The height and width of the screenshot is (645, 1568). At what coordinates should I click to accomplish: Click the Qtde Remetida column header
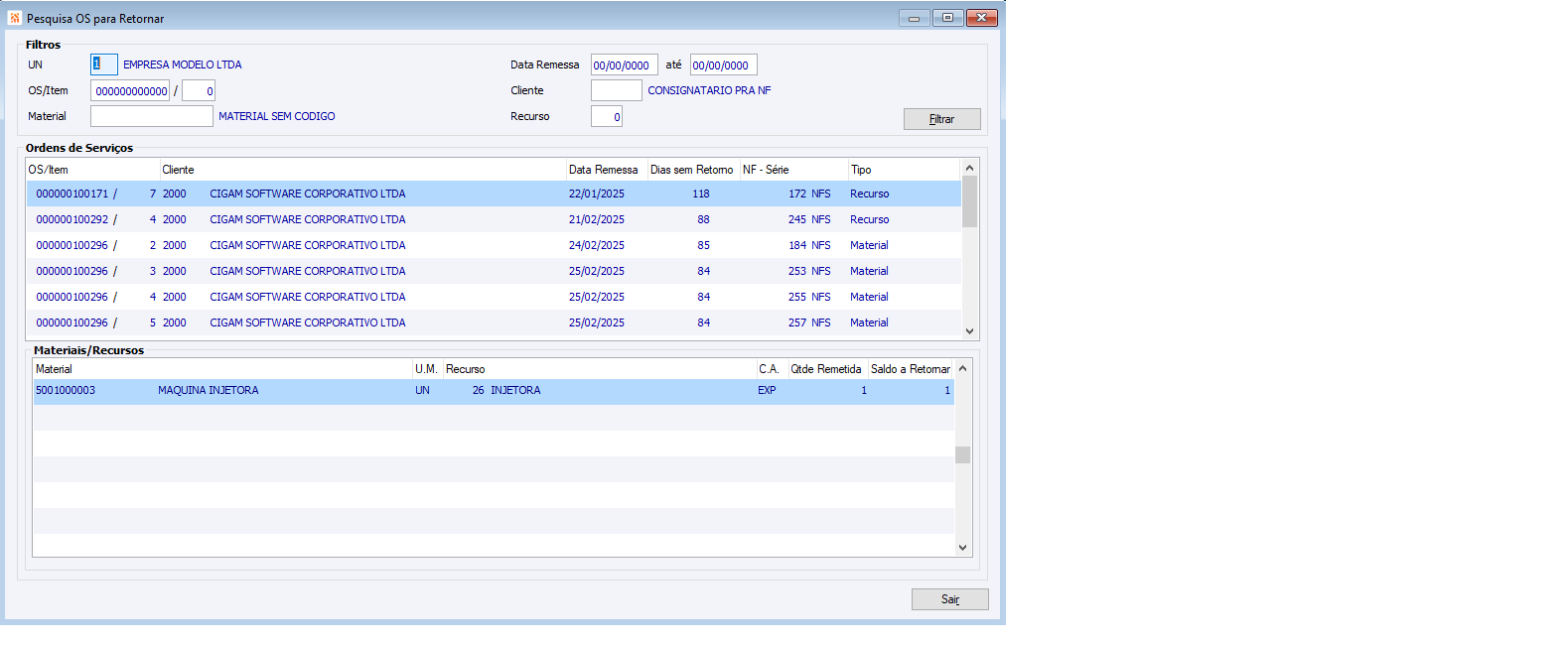(827, 369)
